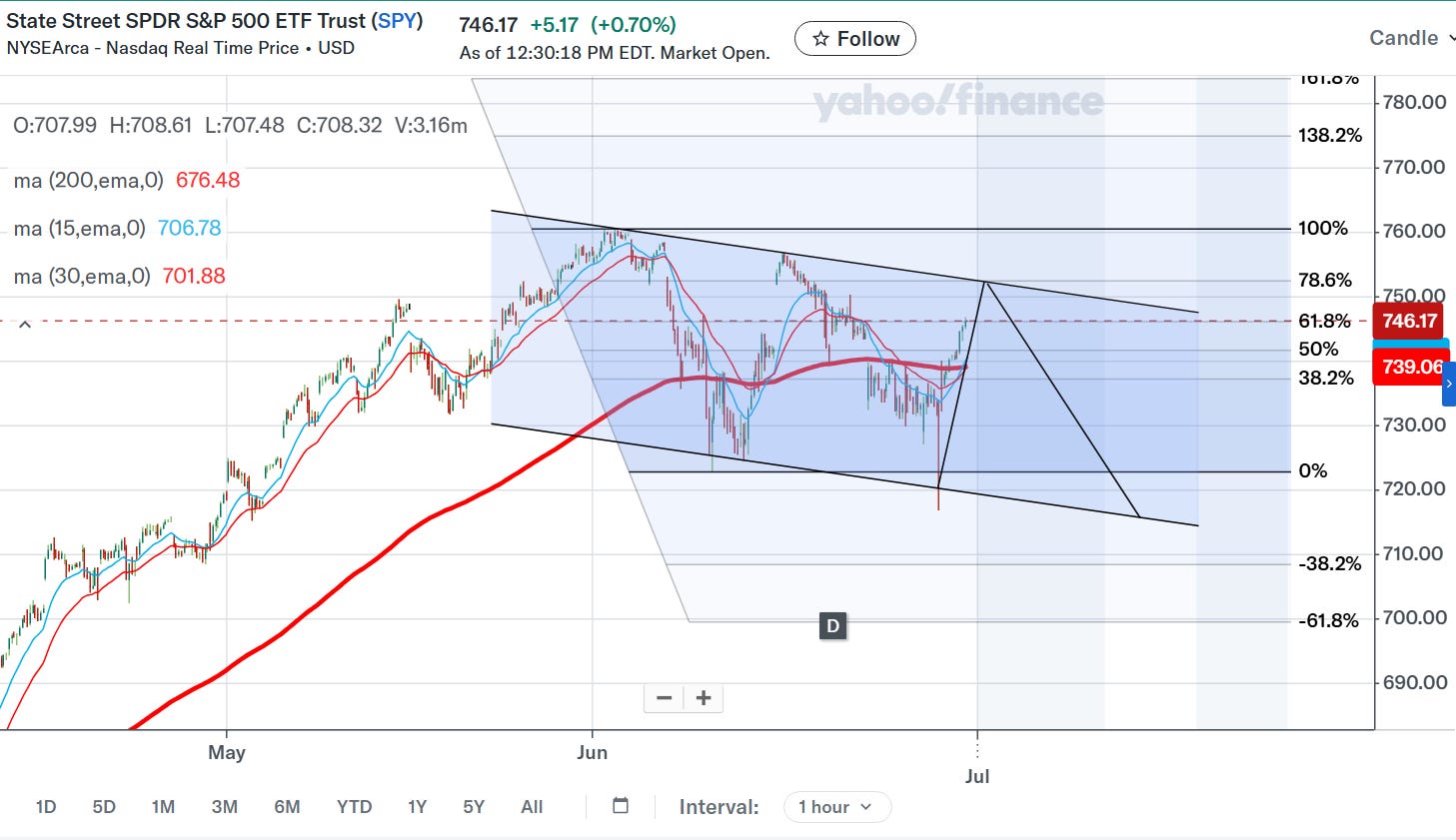The image size is (1456, 840).
Task: Select the 0% Fibonacci level label
Action: point(1312,471)
